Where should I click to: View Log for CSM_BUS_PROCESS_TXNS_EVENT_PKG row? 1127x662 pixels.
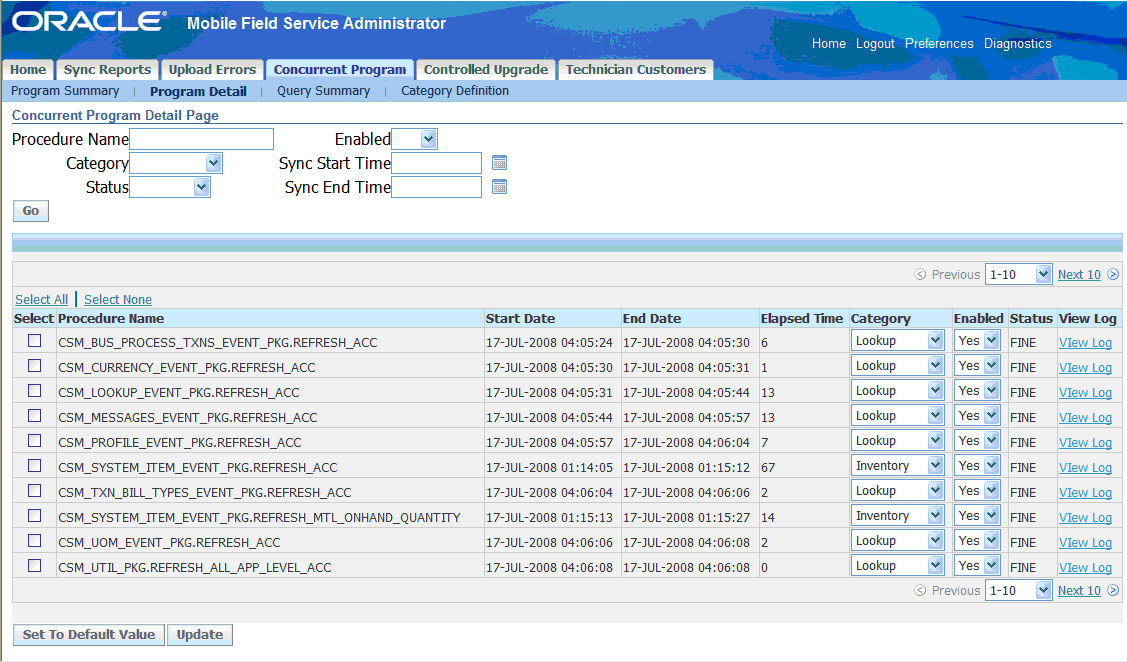1085,343
